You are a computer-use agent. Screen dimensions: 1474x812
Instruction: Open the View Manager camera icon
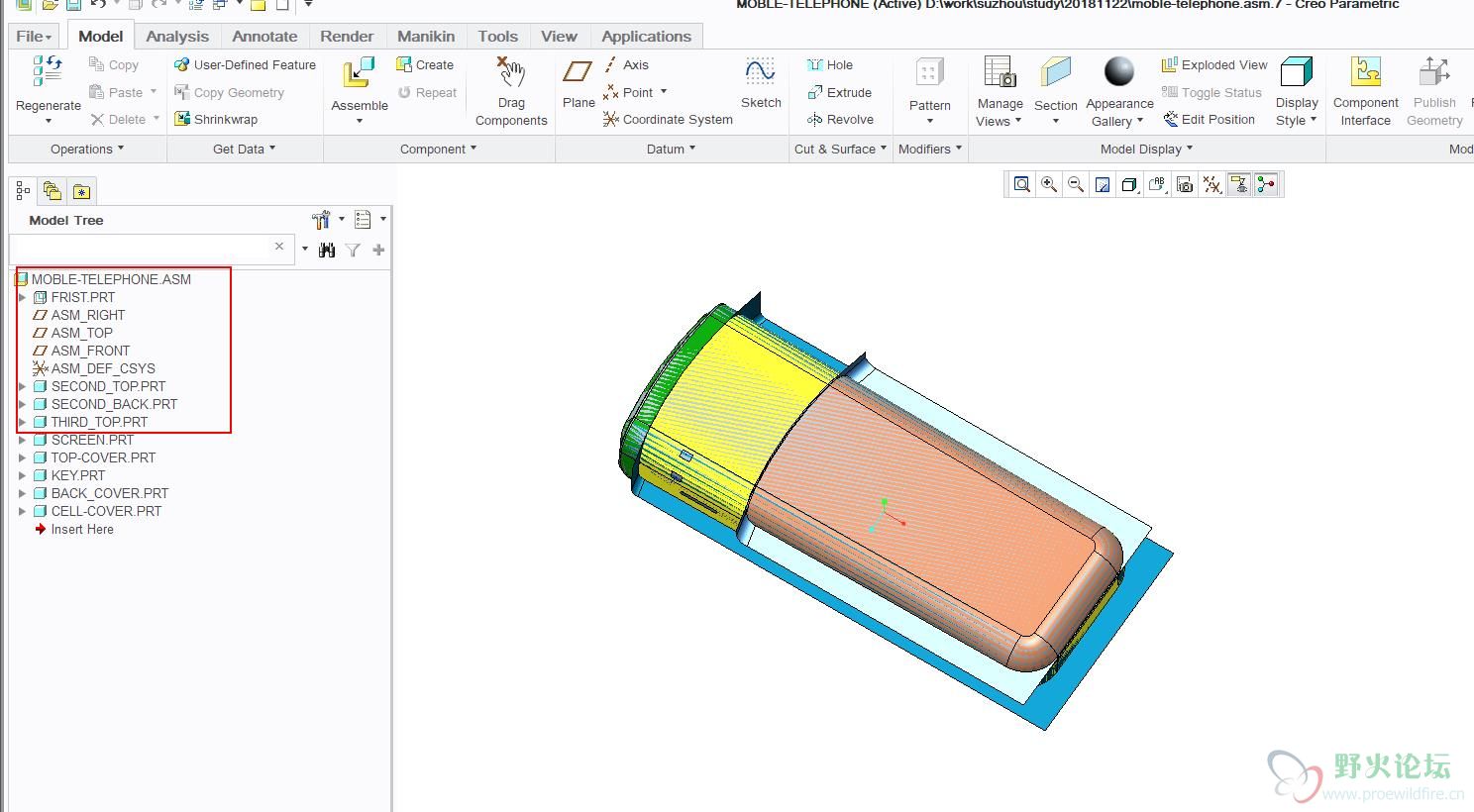(1185, 184)
